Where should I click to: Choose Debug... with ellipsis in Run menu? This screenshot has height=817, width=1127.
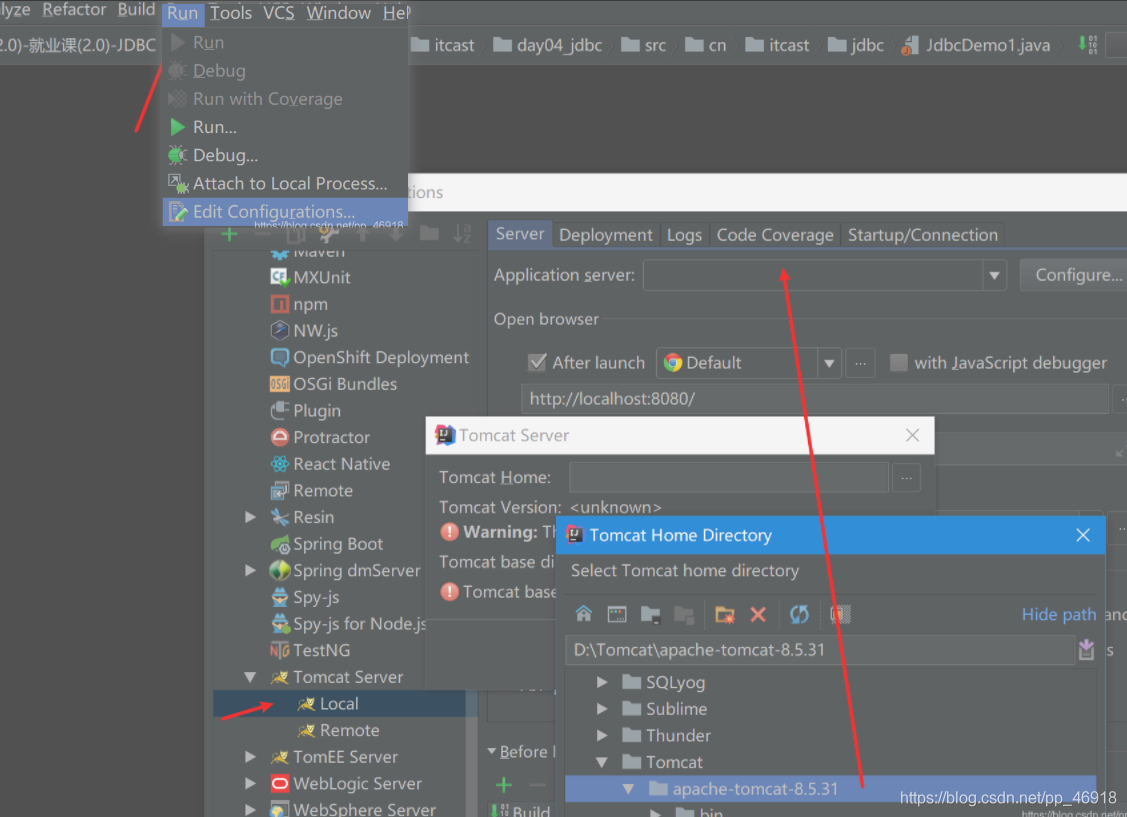pos(285,155)
